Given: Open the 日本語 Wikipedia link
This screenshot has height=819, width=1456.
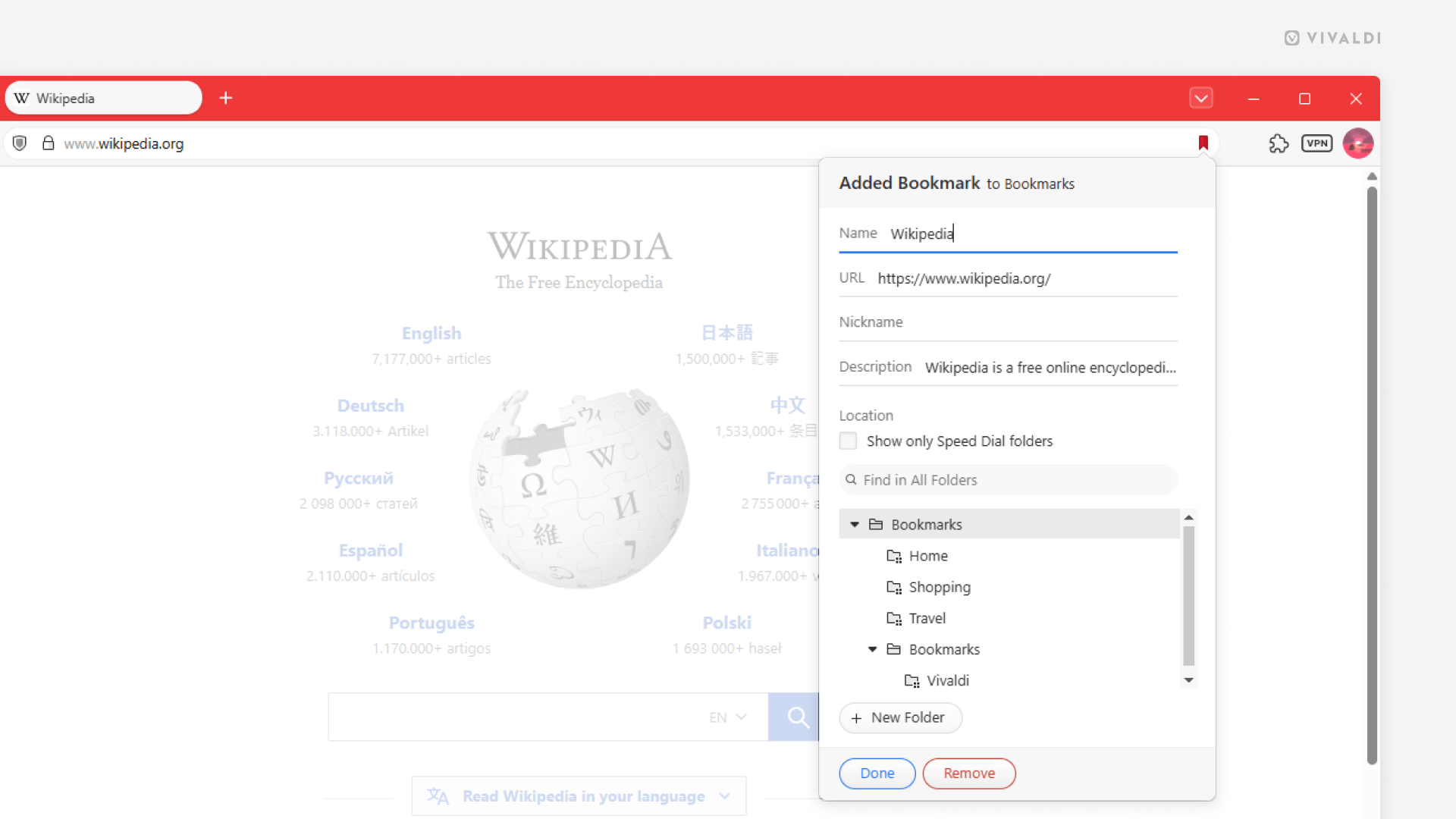Looking at the screenshot, I should [726, 333].
